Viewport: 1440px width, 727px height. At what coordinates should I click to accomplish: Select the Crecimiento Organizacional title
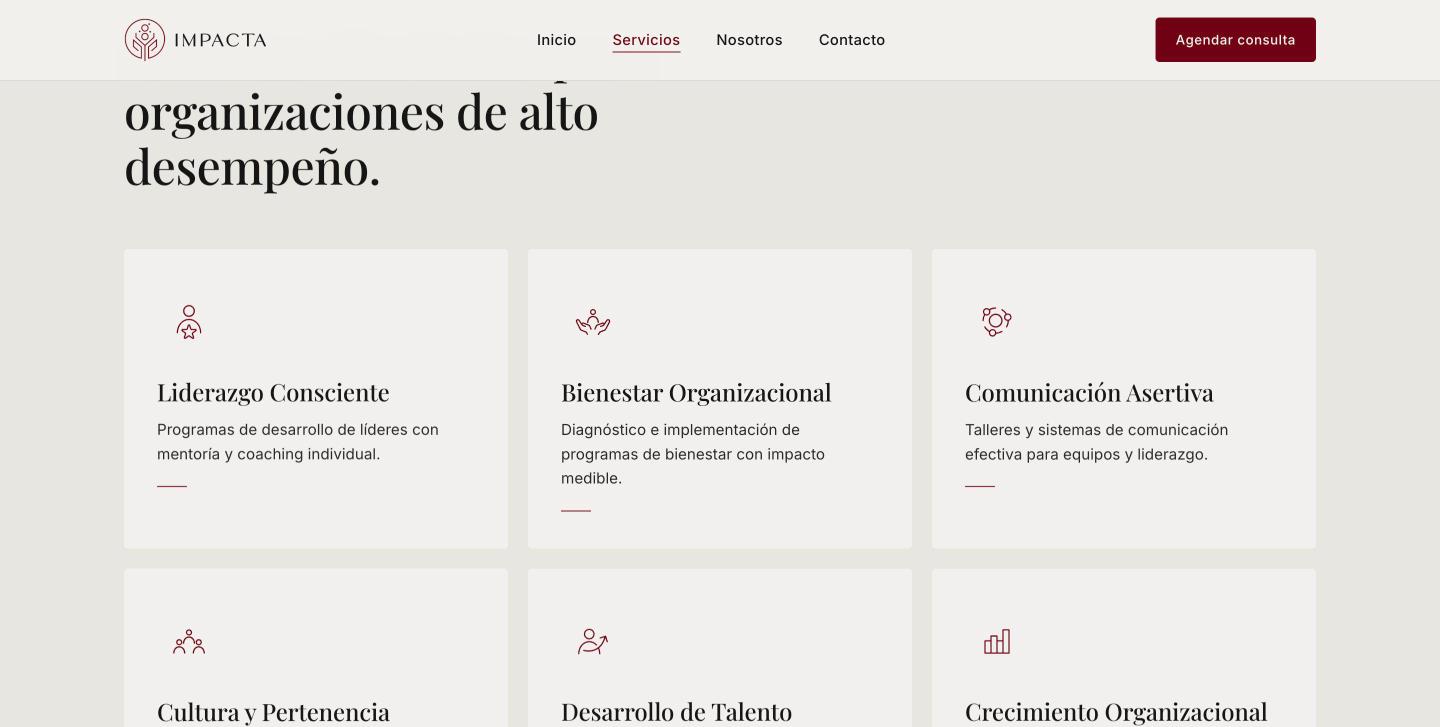tap(1116, 712)
